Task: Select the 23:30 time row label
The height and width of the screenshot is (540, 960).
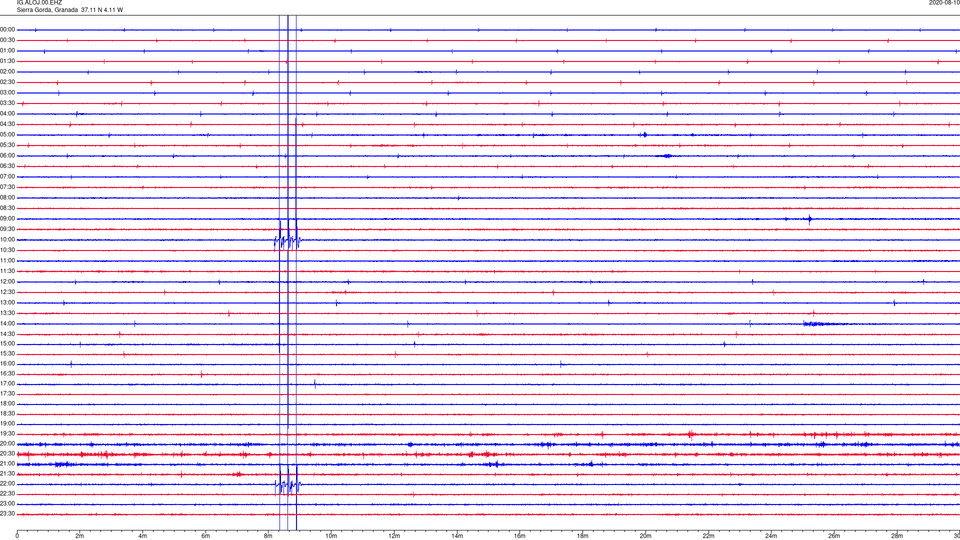Action: click(x=8, y=514)
